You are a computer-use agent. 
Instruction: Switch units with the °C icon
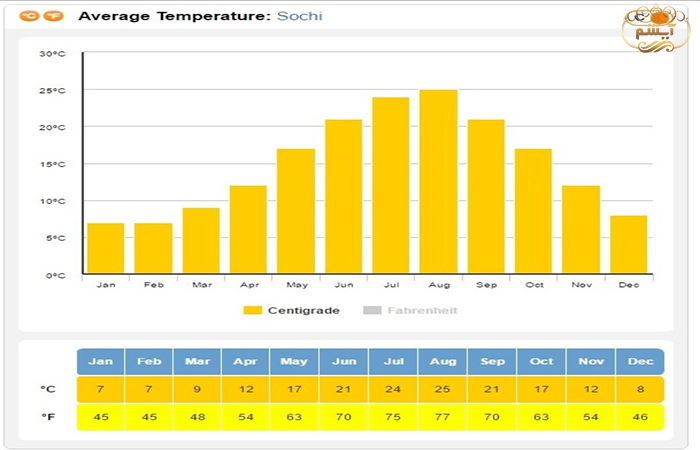[30, 16]
